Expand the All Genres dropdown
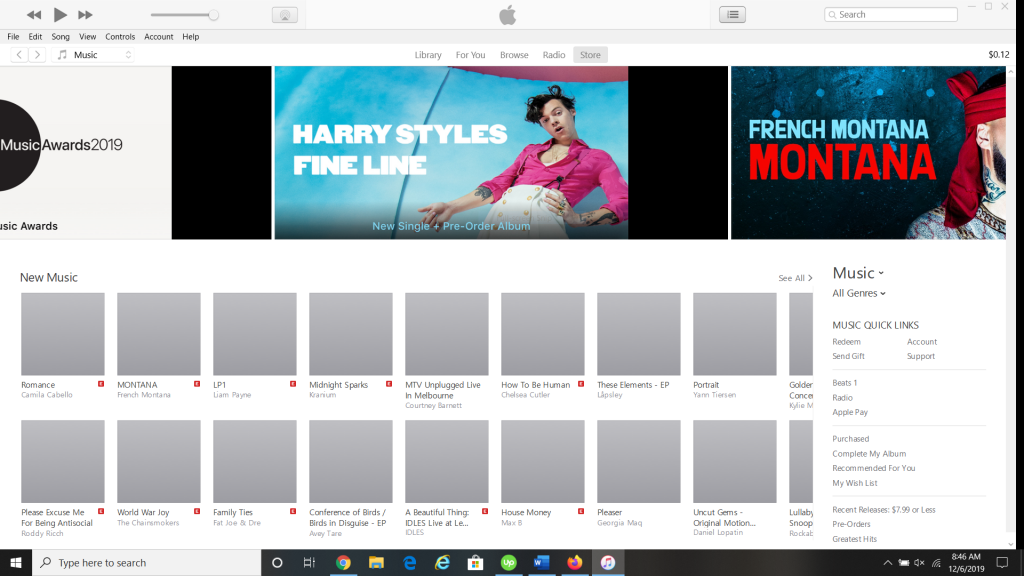 (x=859, y=293)
